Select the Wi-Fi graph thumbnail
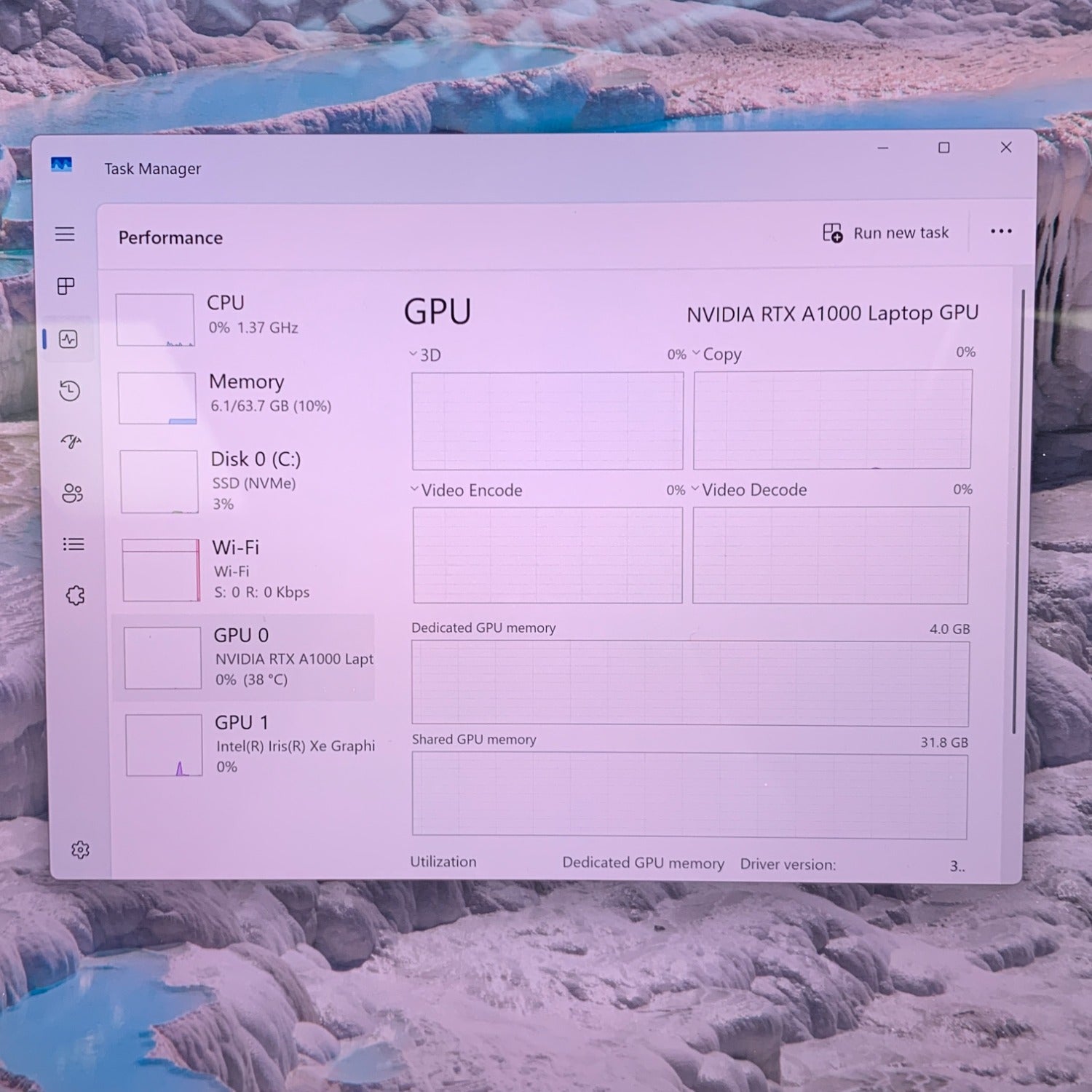 click(161, 570)
